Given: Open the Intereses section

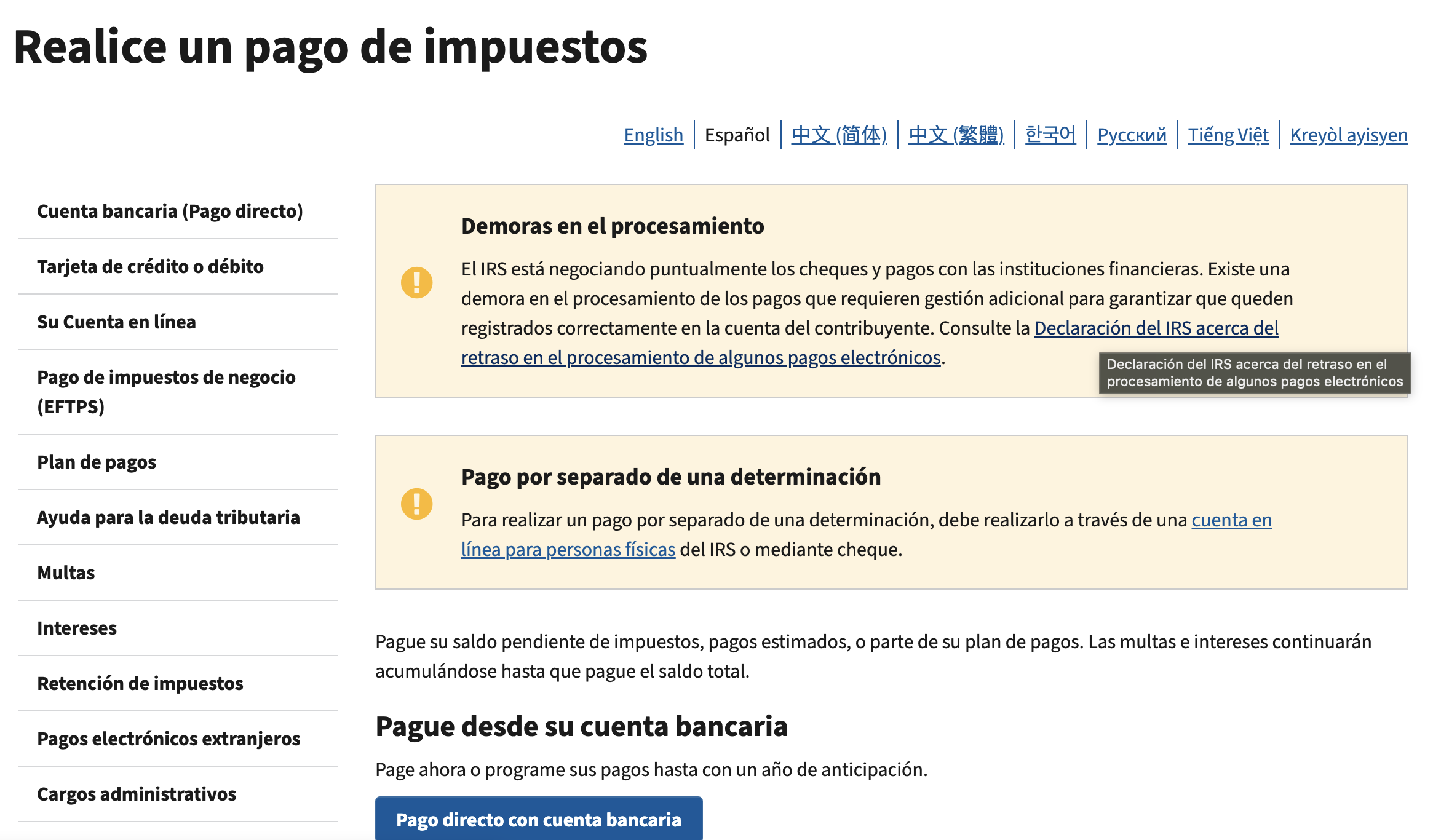Looking at the screenshot, I should 77,628.
